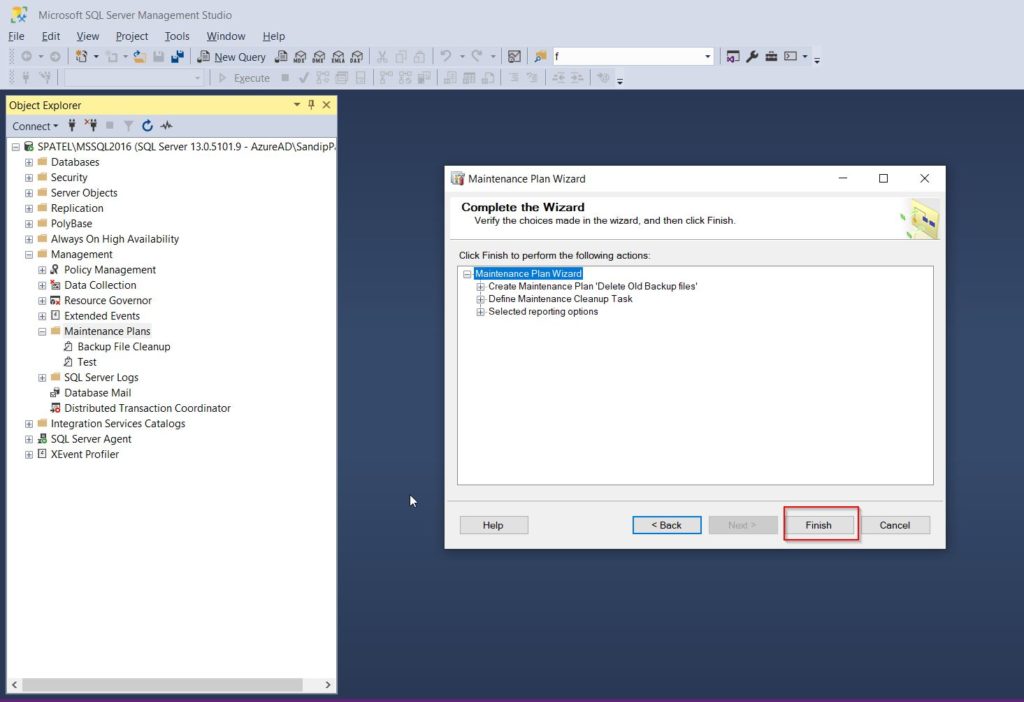Click the Connect Object Explorer plug icon
This screenshot has height=702, width=1024.
(72, 125)
